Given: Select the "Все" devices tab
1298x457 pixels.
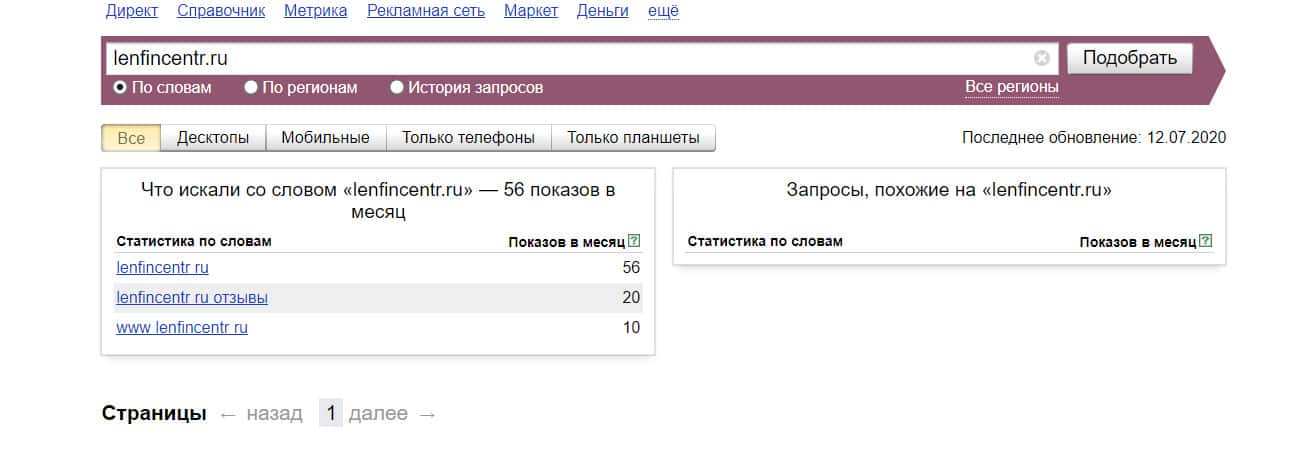Looking at the screenshot, I should (131, 138).
